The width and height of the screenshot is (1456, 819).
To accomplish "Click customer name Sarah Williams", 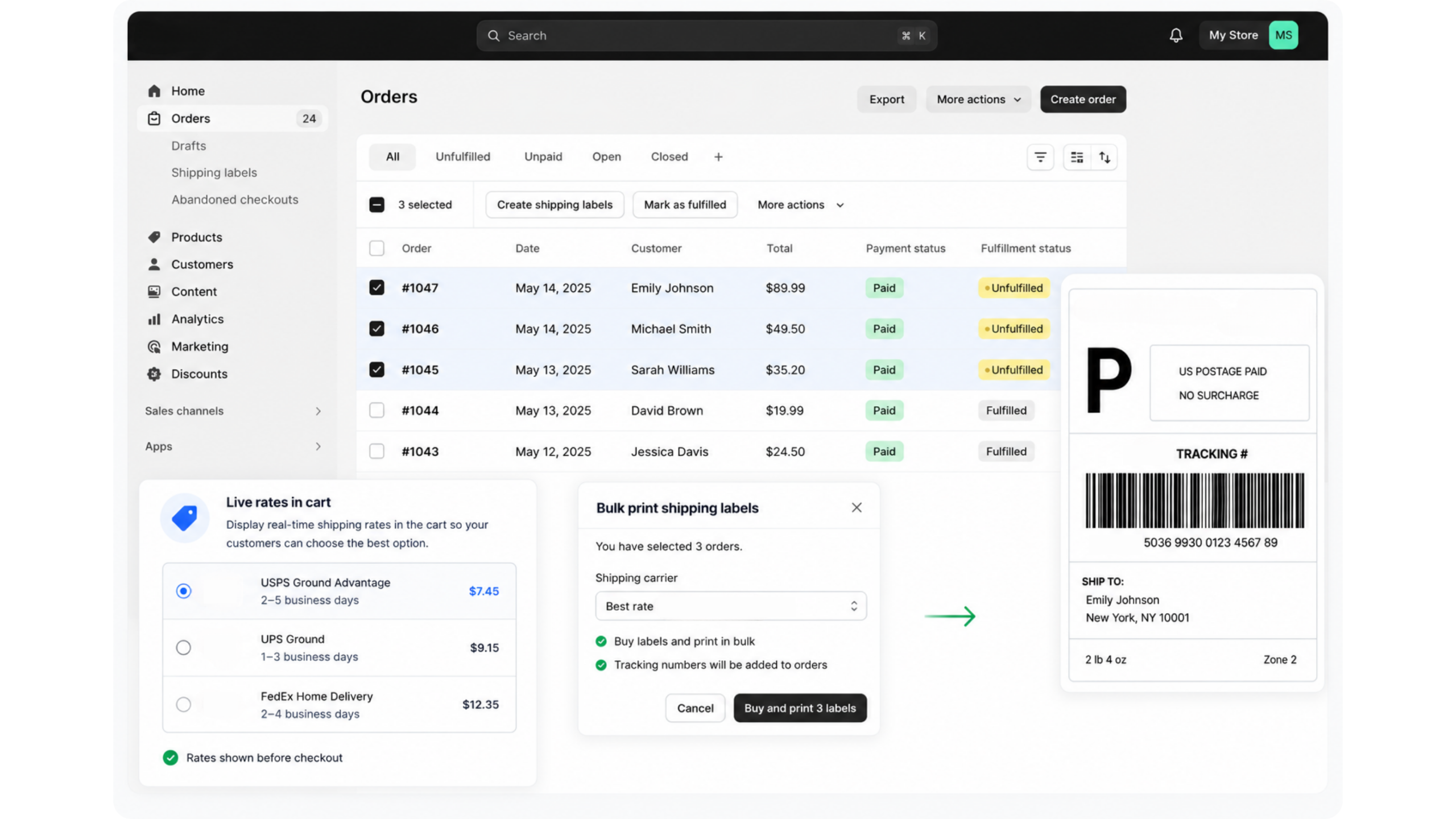I will [672, 370].
